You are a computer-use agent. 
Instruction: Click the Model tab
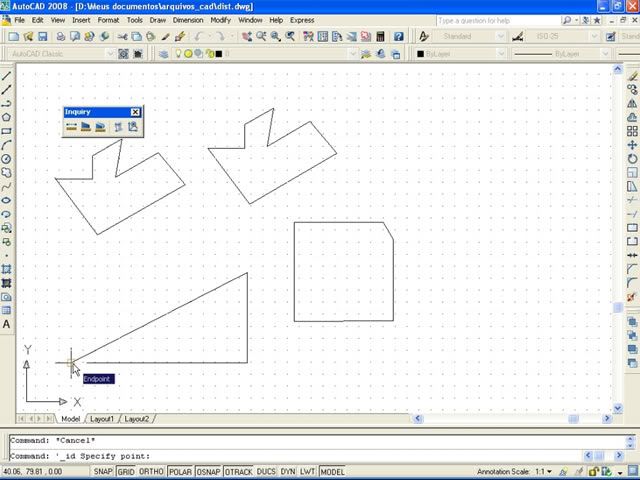point(70,419)
